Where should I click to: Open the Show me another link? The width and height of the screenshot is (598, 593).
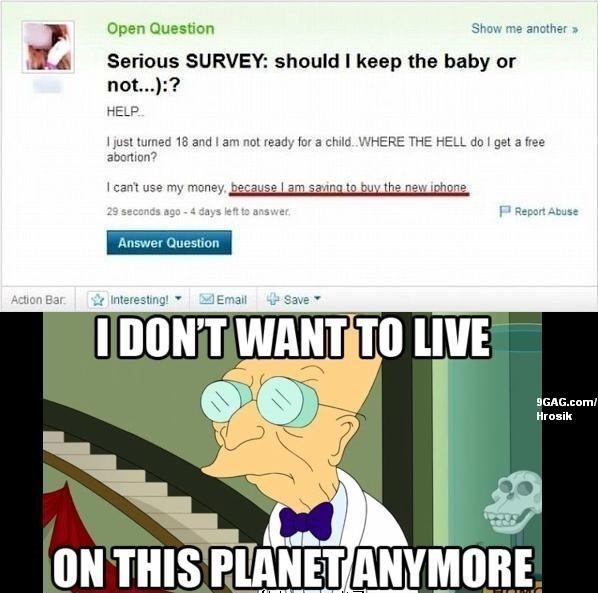pyautogui.click(x=525, y=29)
